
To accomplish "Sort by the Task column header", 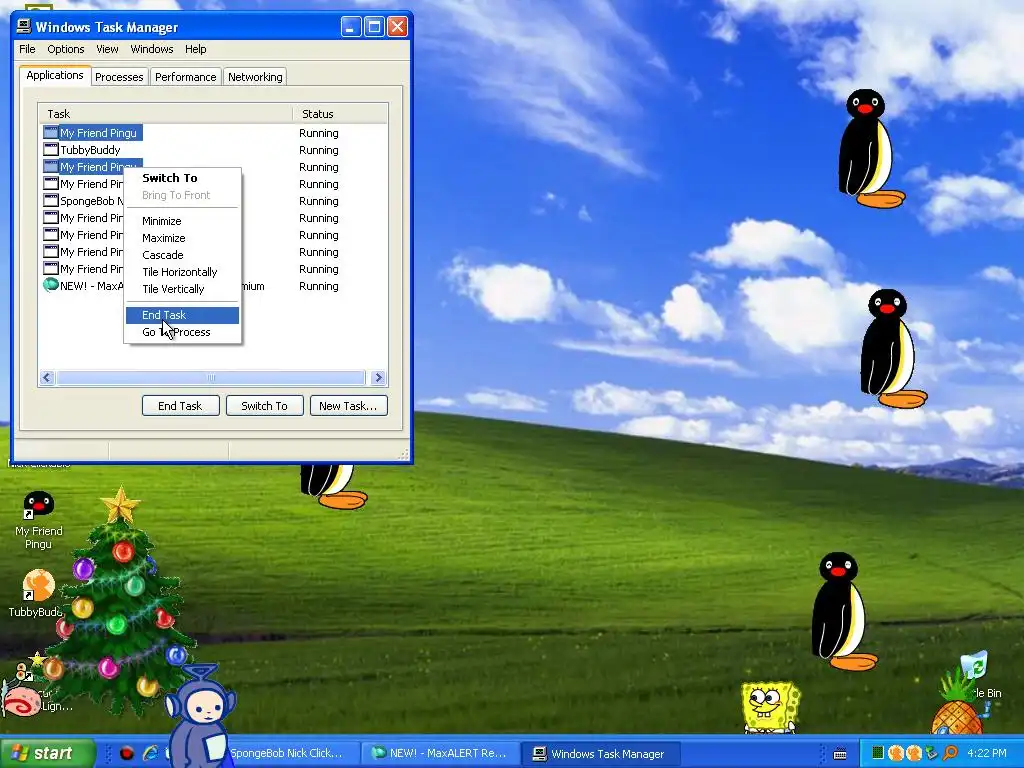I will [x=165, y=114].
